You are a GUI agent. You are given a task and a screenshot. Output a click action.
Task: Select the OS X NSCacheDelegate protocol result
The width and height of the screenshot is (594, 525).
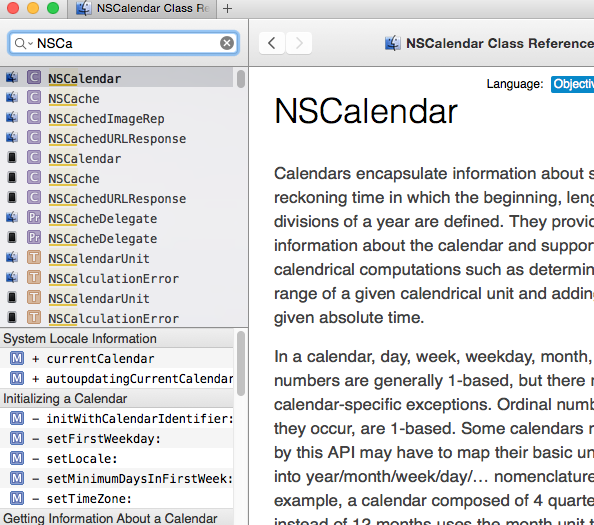pyautogui.click(x=117, y=219)
